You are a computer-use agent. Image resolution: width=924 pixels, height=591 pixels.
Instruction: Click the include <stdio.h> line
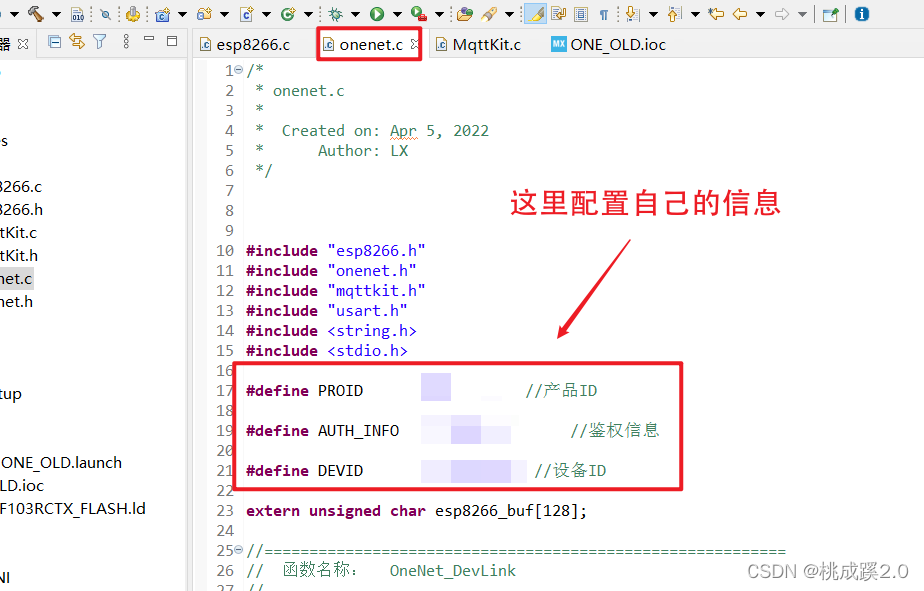click(x=326, y=351)
